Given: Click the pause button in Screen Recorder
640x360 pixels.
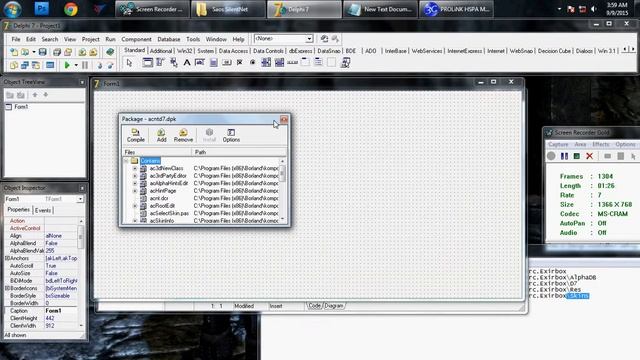Looking at the screenshot, I should pos(564,156).
